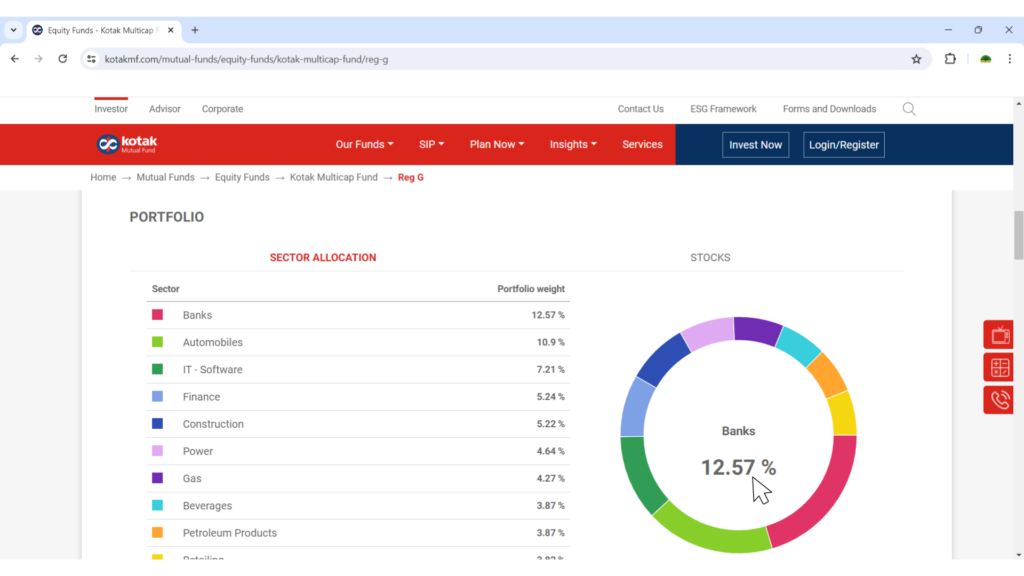Go to Kotak Multicap Fund breadcrumb
1024x576 pixels.
tap(334, 177)
